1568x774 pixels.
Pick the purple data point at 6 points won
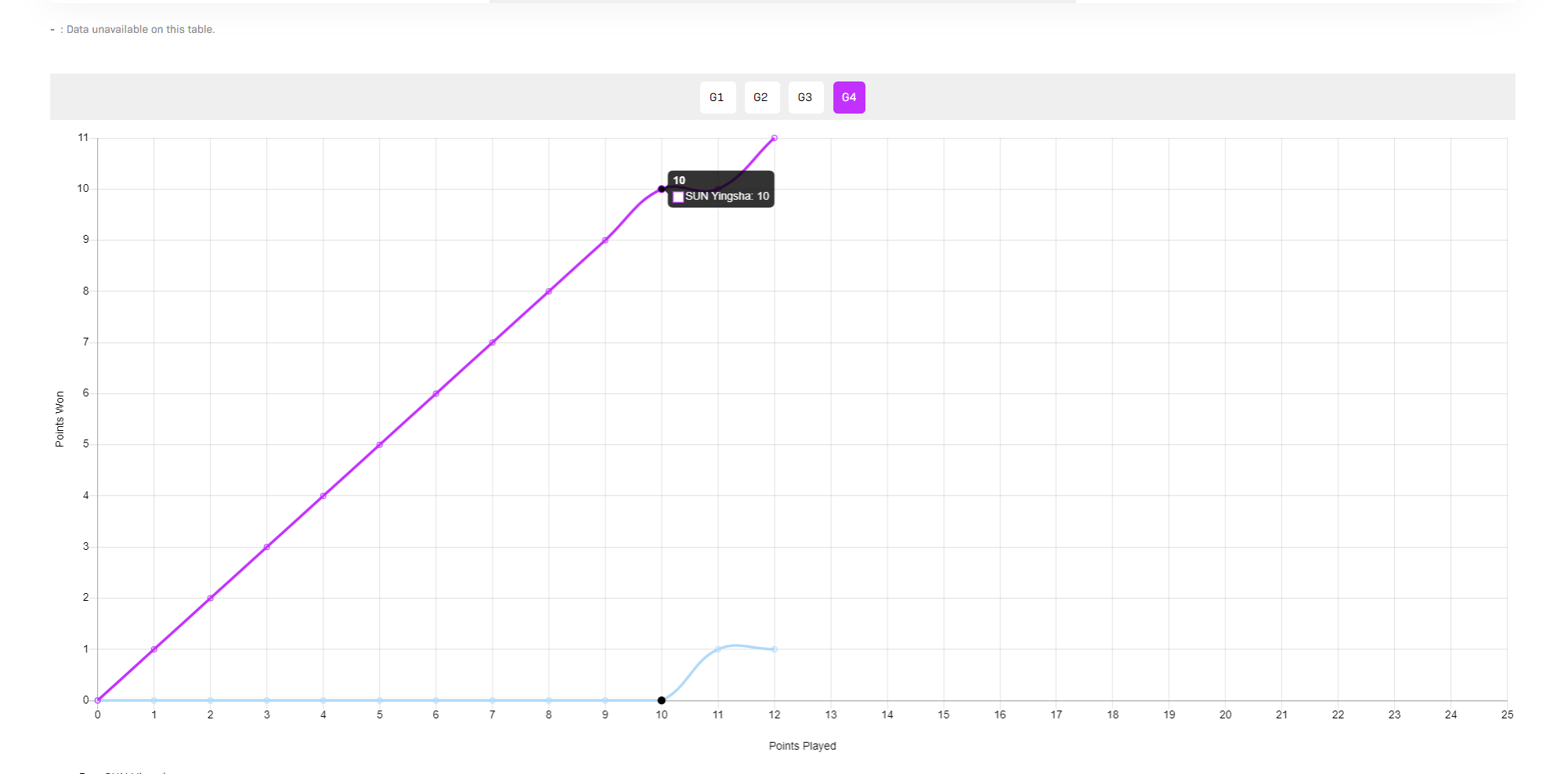(435, 393)
